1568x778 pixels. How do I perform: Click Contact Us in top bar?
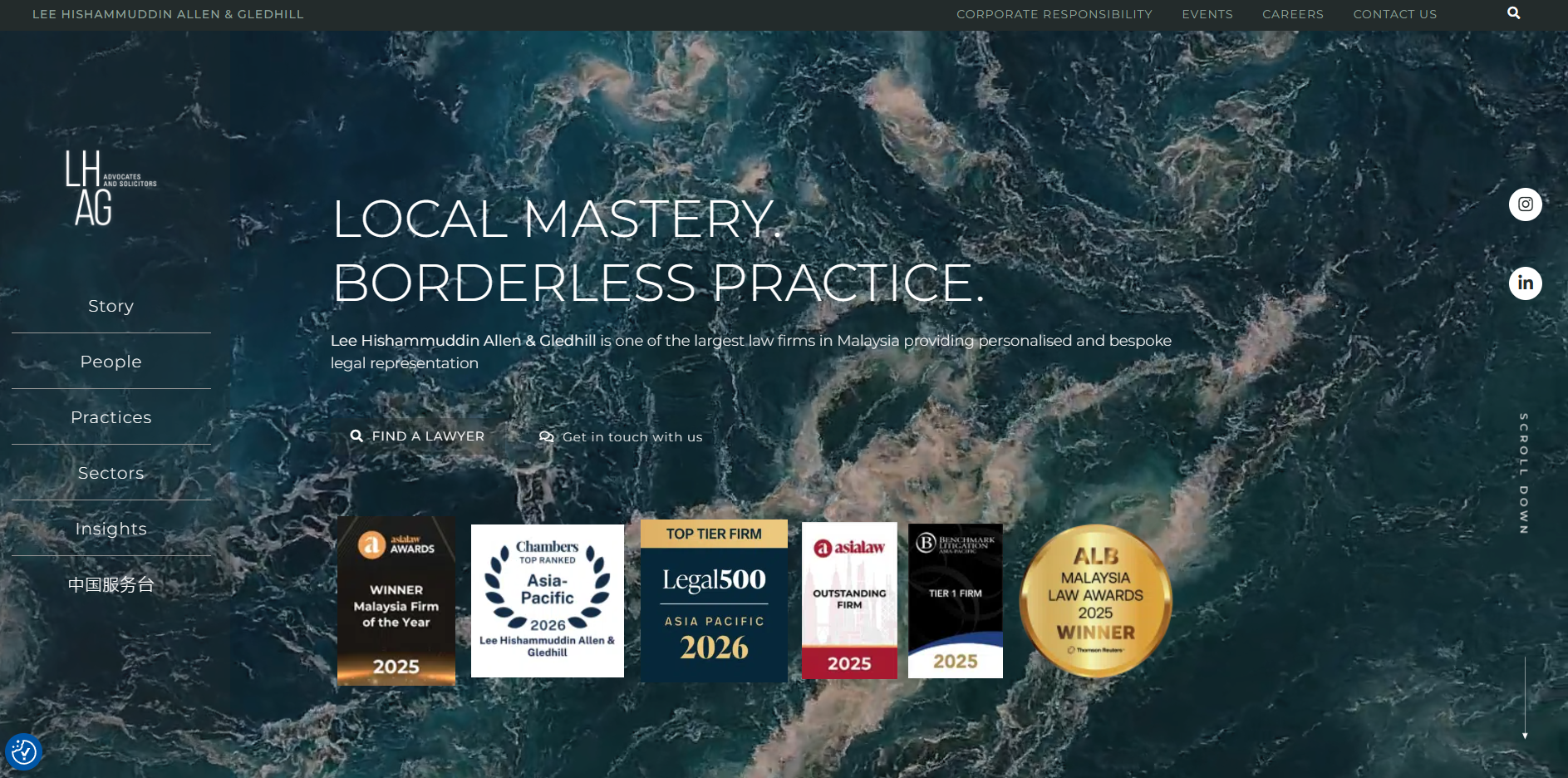(x=1395, y=14)
